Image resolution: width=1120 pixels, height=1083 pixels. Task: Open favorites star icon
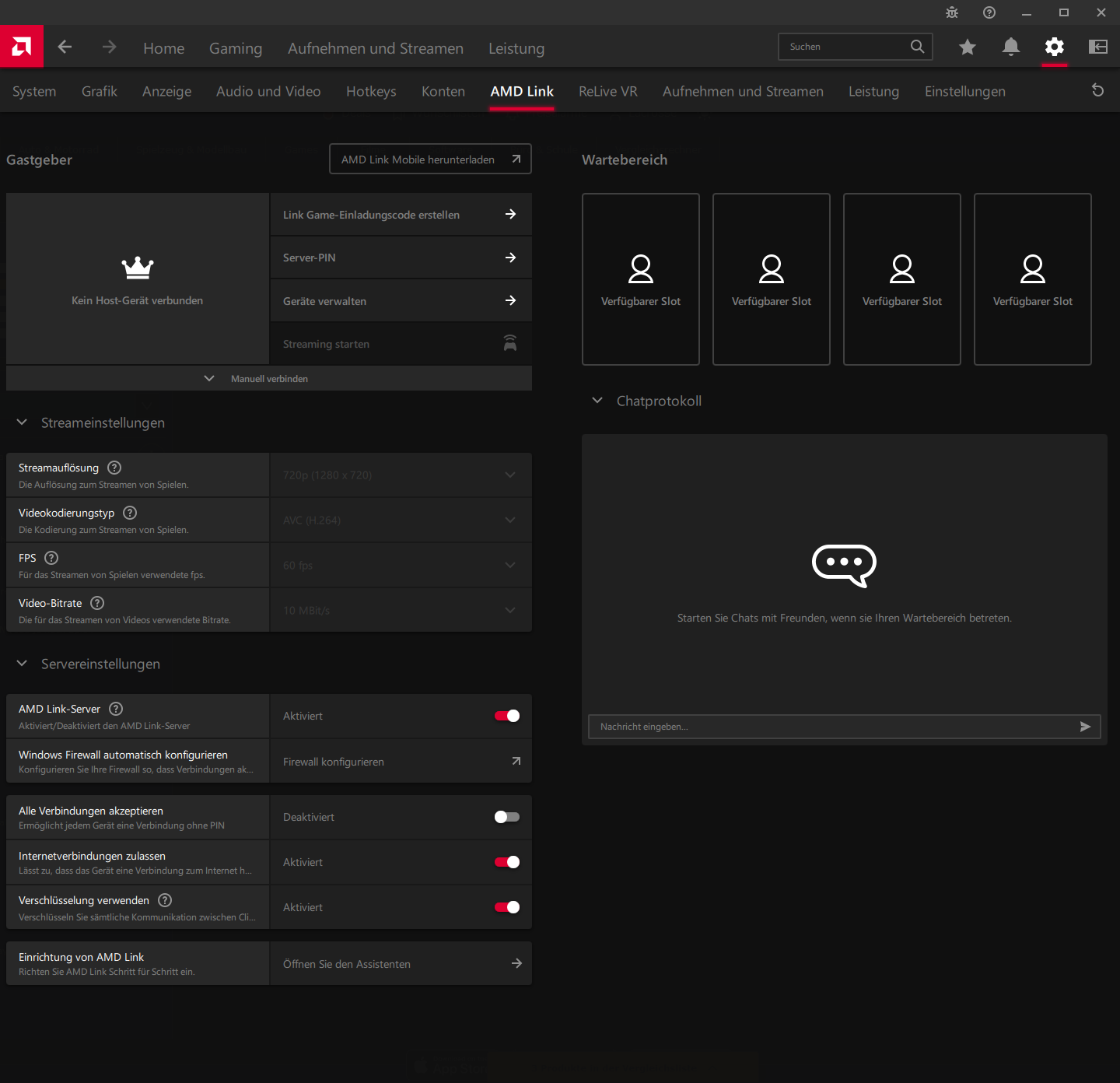968,47
